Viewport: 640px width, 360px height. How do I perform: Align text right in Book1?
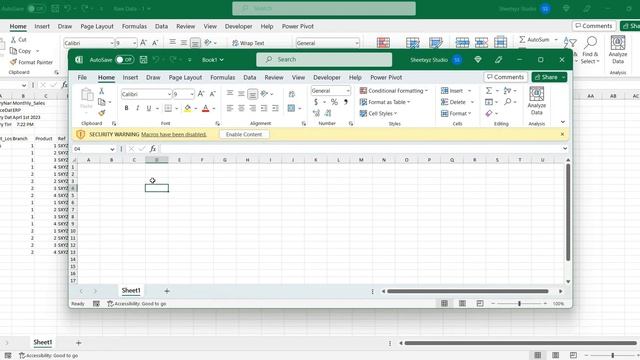pos(253,108)
